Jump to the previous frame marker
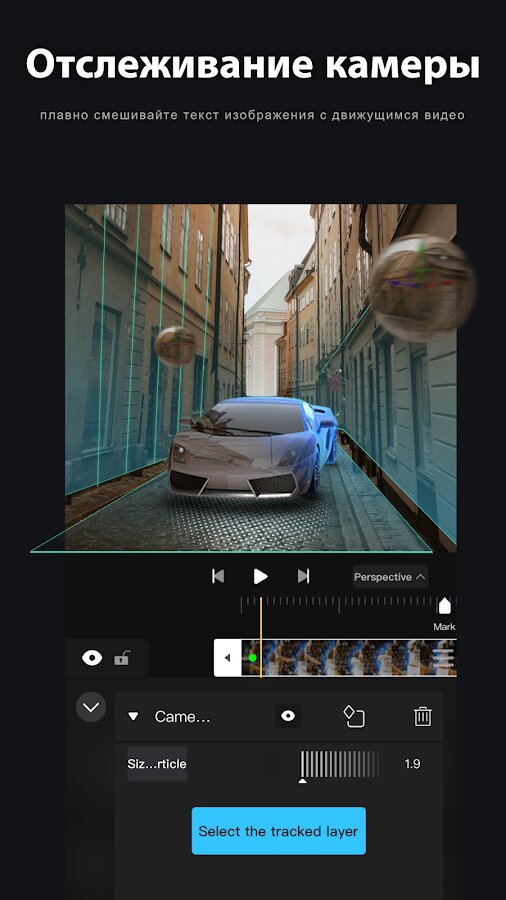The width and height of the screenshot is (506, 900). (218, 576)
